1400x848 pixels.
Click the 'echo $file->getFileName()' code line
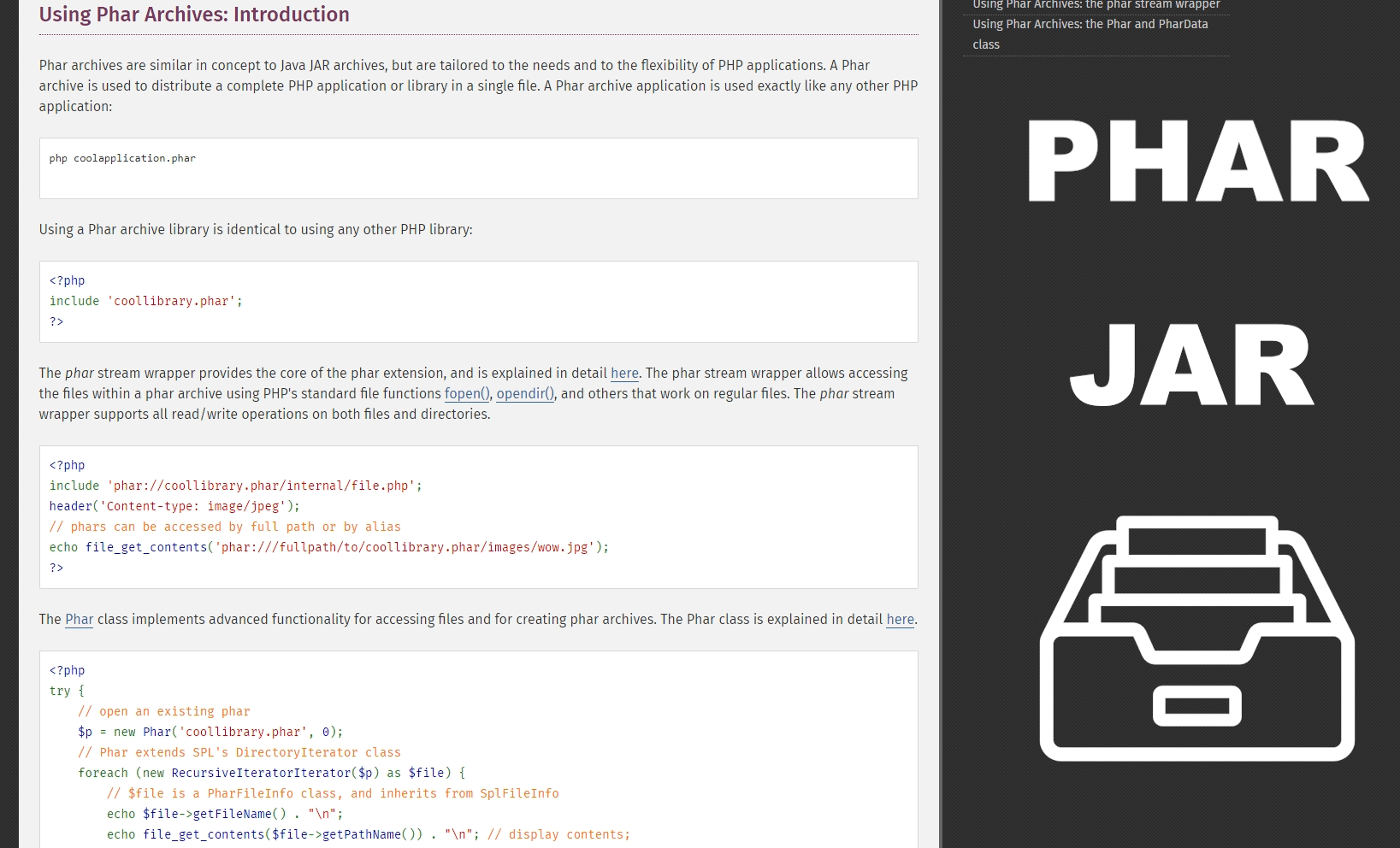tap(225, 814)
